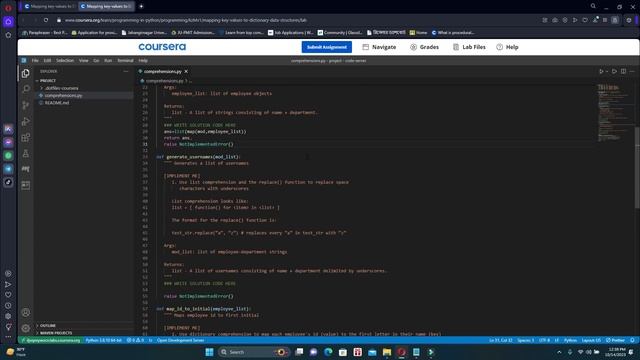The image size is (640, 360).
Task: Open Explorer panel more actions ellipsis
Action: [x=126, y=71]
